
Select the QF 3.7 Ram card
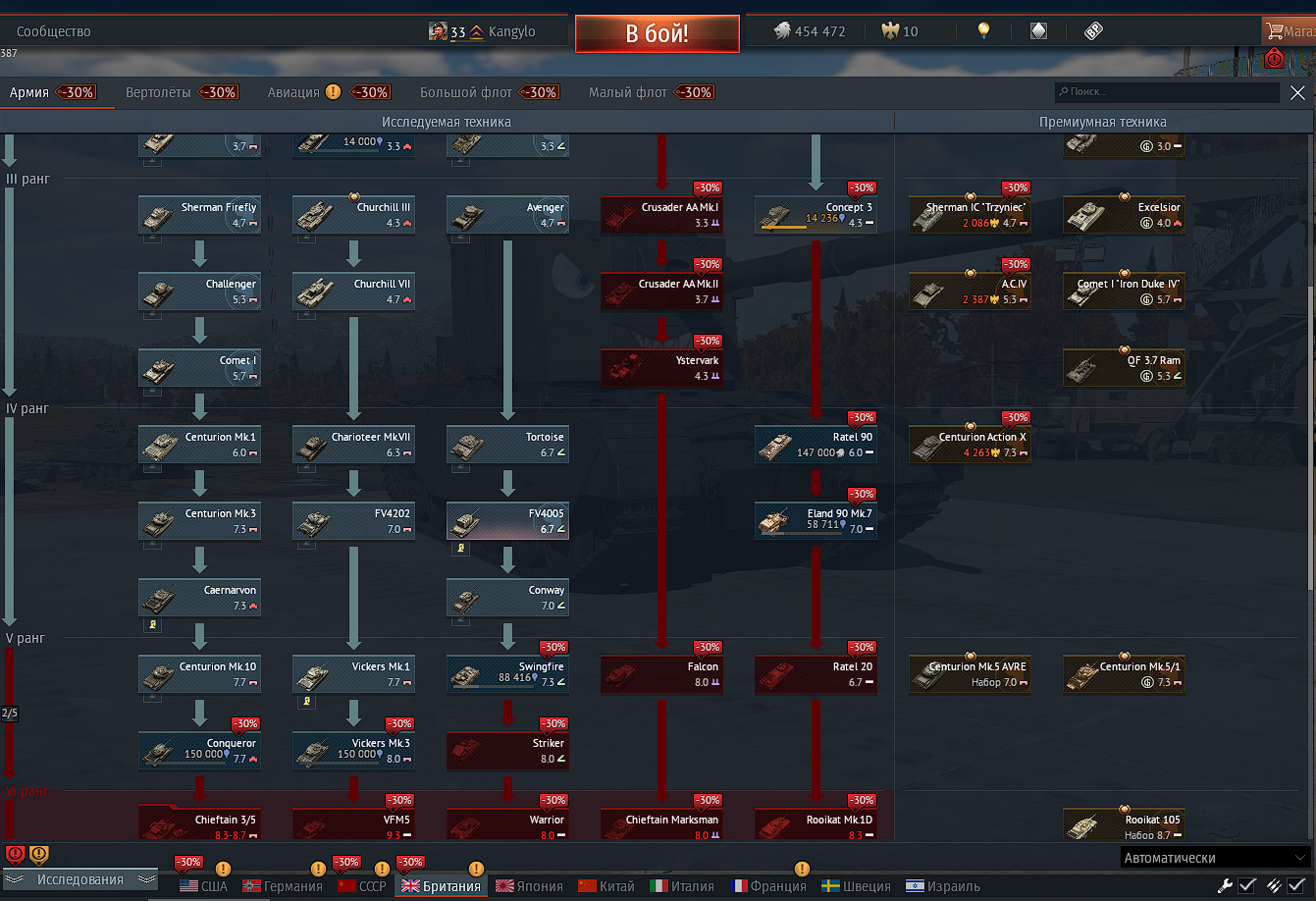tap(1124, 368)
